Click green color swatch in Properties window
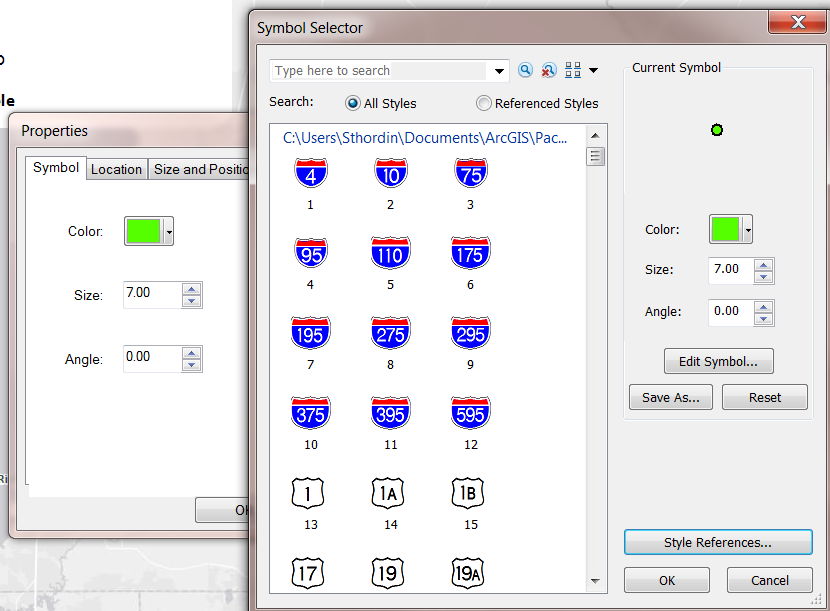The height and width of the screenshot is (611, 830). [143, 231]
